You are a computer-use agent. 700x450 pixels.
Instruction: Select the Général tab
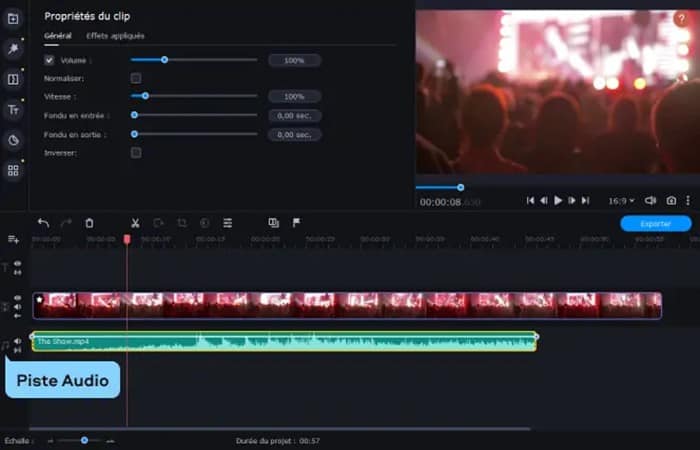click(x=58, y=36)
